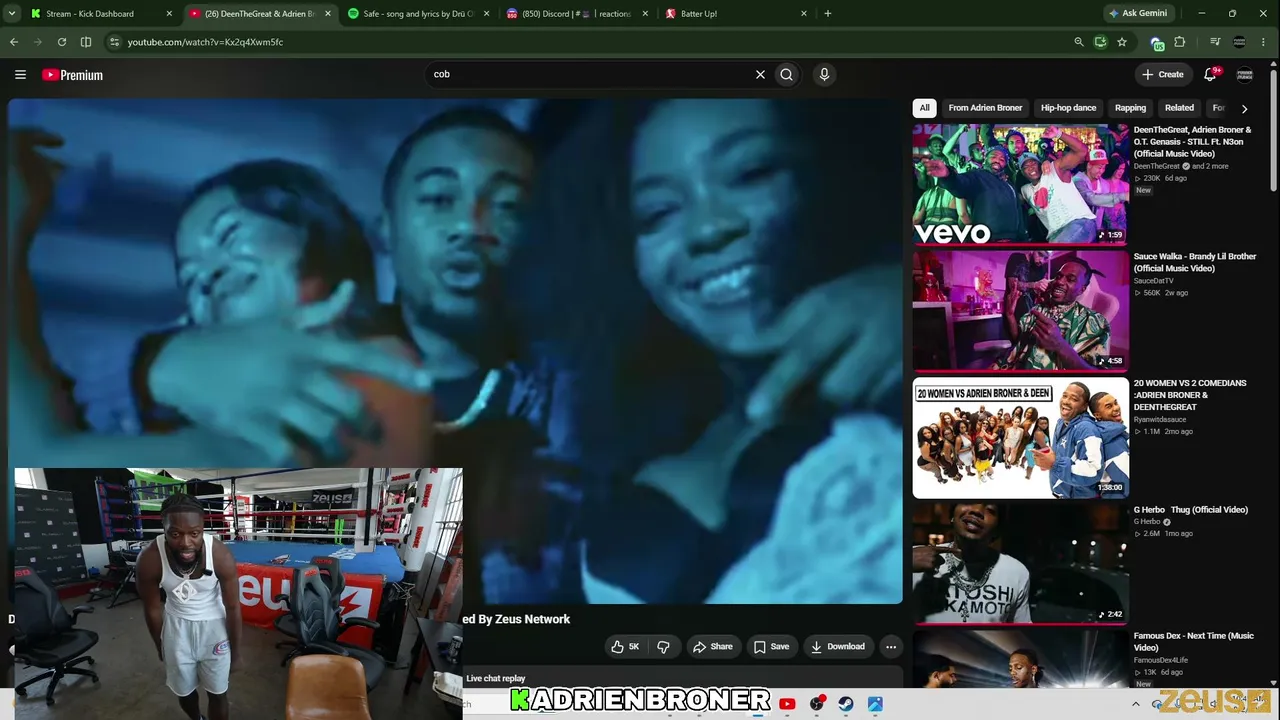The width and height of the screenshot is (1280, 720).
Task: Go back with the browser back arrow
Action: pyautogui.click(x=14, y=42)
